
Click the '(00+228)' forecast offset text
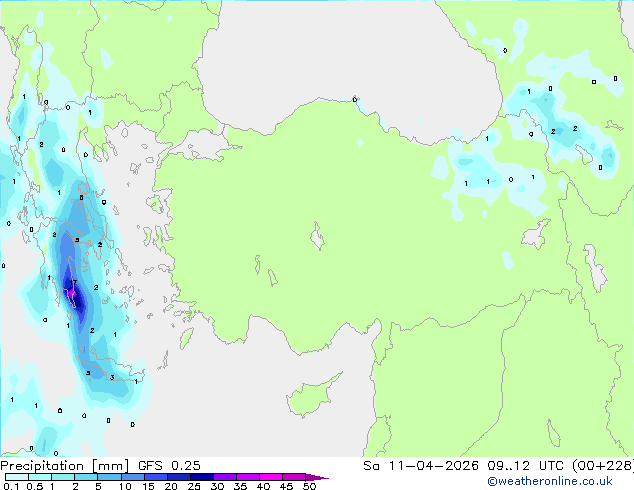click(602, 466)
